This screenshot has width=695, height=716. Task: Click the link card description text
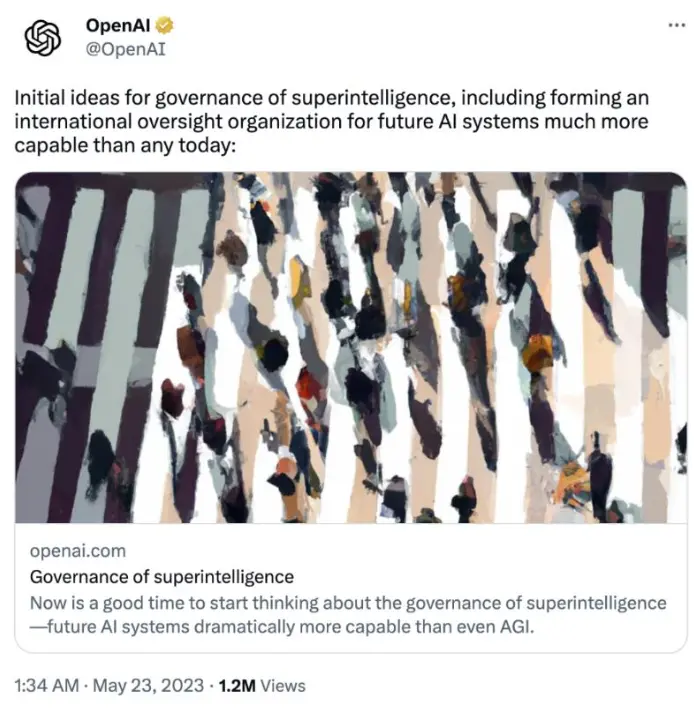pos(348,615)
